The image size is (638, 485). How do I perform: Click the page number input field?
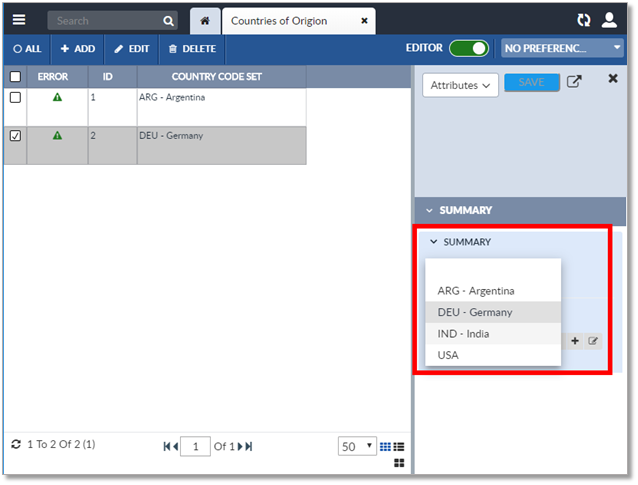[x=195, y=447]
